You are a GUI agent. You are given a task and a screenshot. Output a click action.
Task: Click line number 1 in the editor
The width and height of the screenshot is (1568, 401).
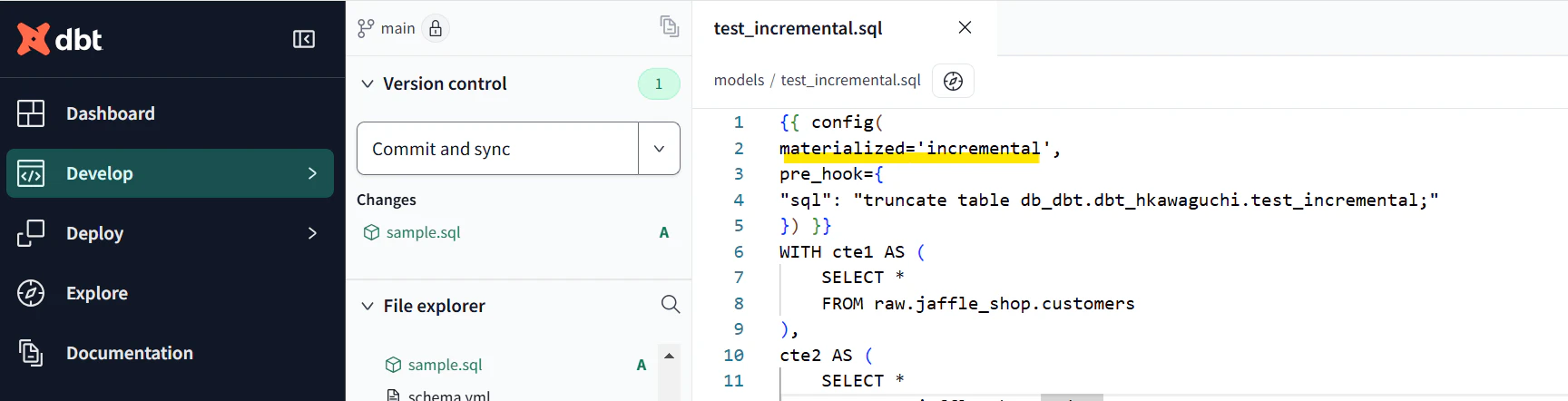[x=739, y=122]
